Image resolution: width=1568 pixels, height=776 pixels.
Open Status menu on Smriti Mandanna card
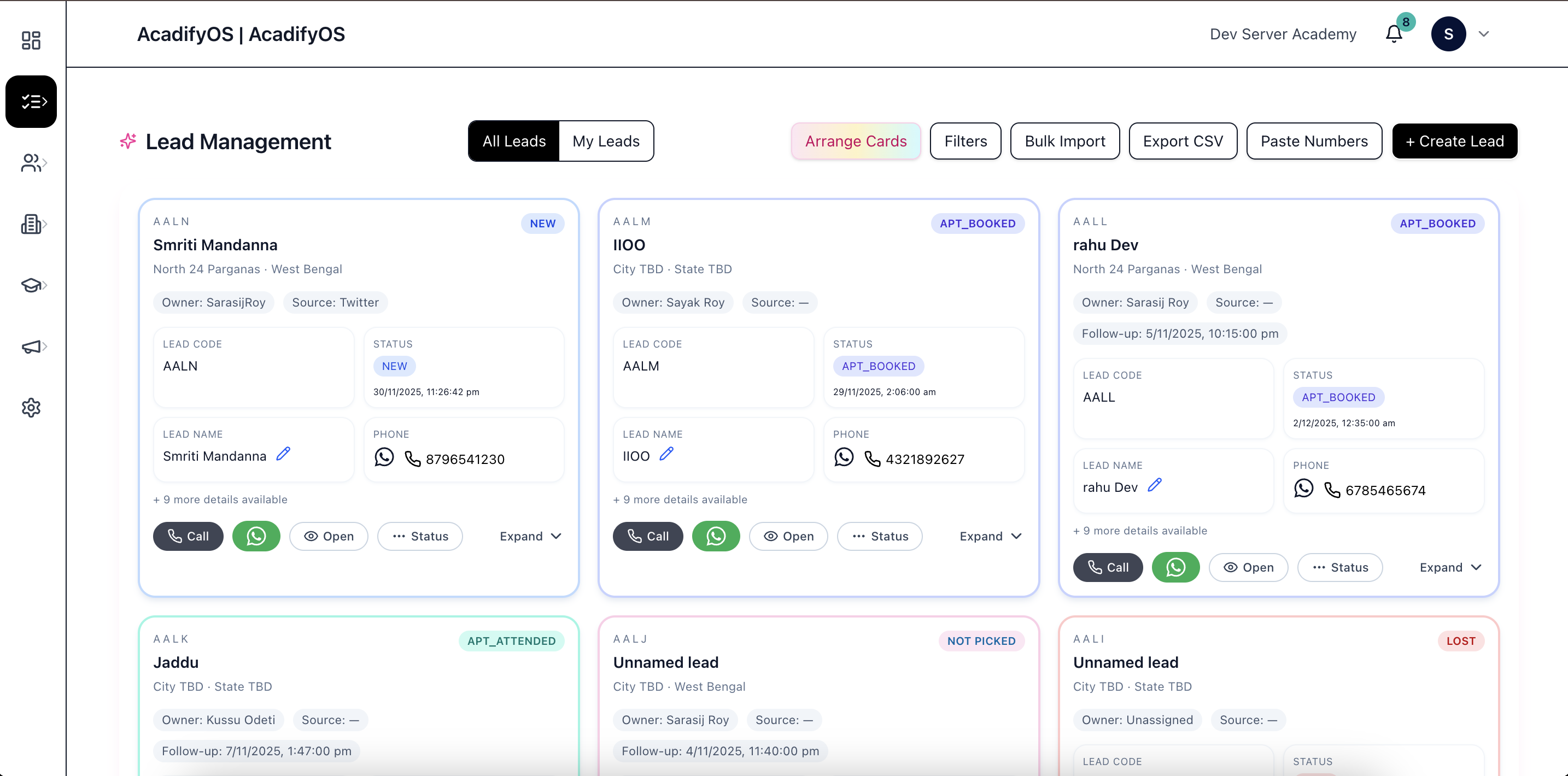click(x=420, y=536)
